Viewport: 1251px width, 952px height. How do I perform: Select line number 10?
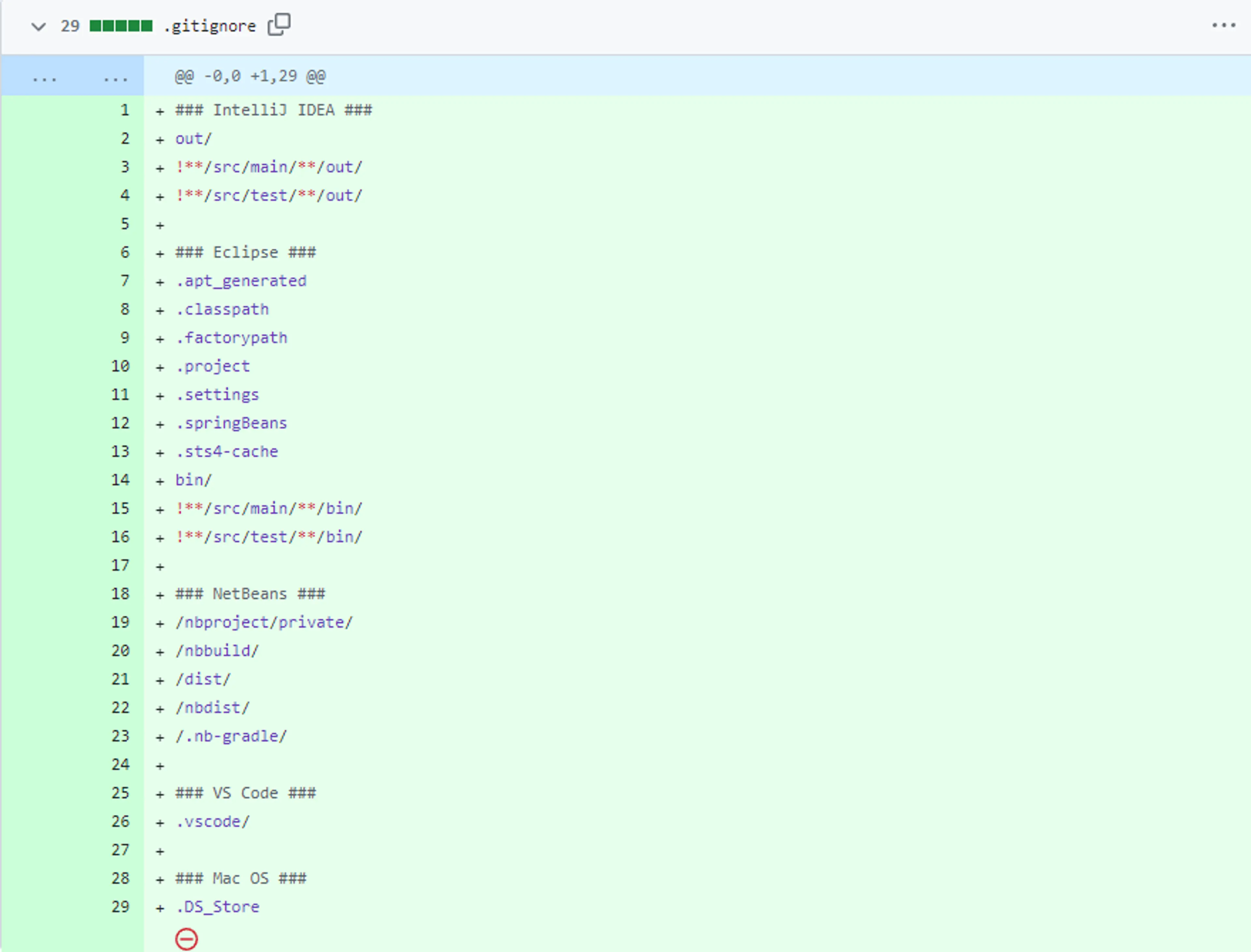(x=120, y=366)
